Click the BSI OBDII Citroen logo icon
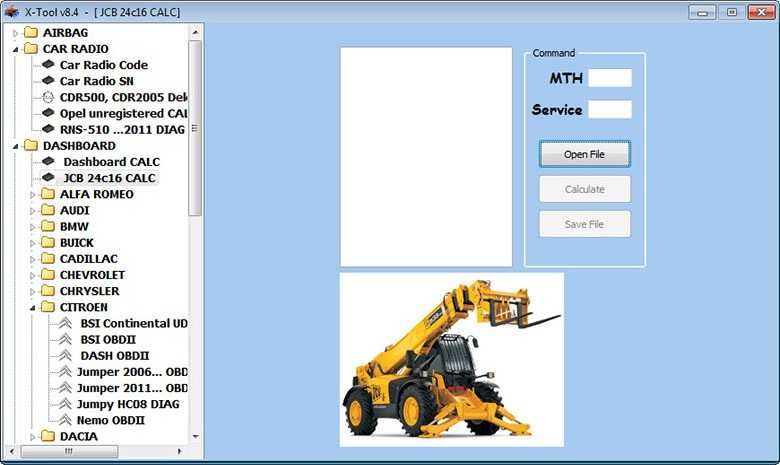Image resolution: width=780 pixels, height=465 pixels. click(65, 339)
